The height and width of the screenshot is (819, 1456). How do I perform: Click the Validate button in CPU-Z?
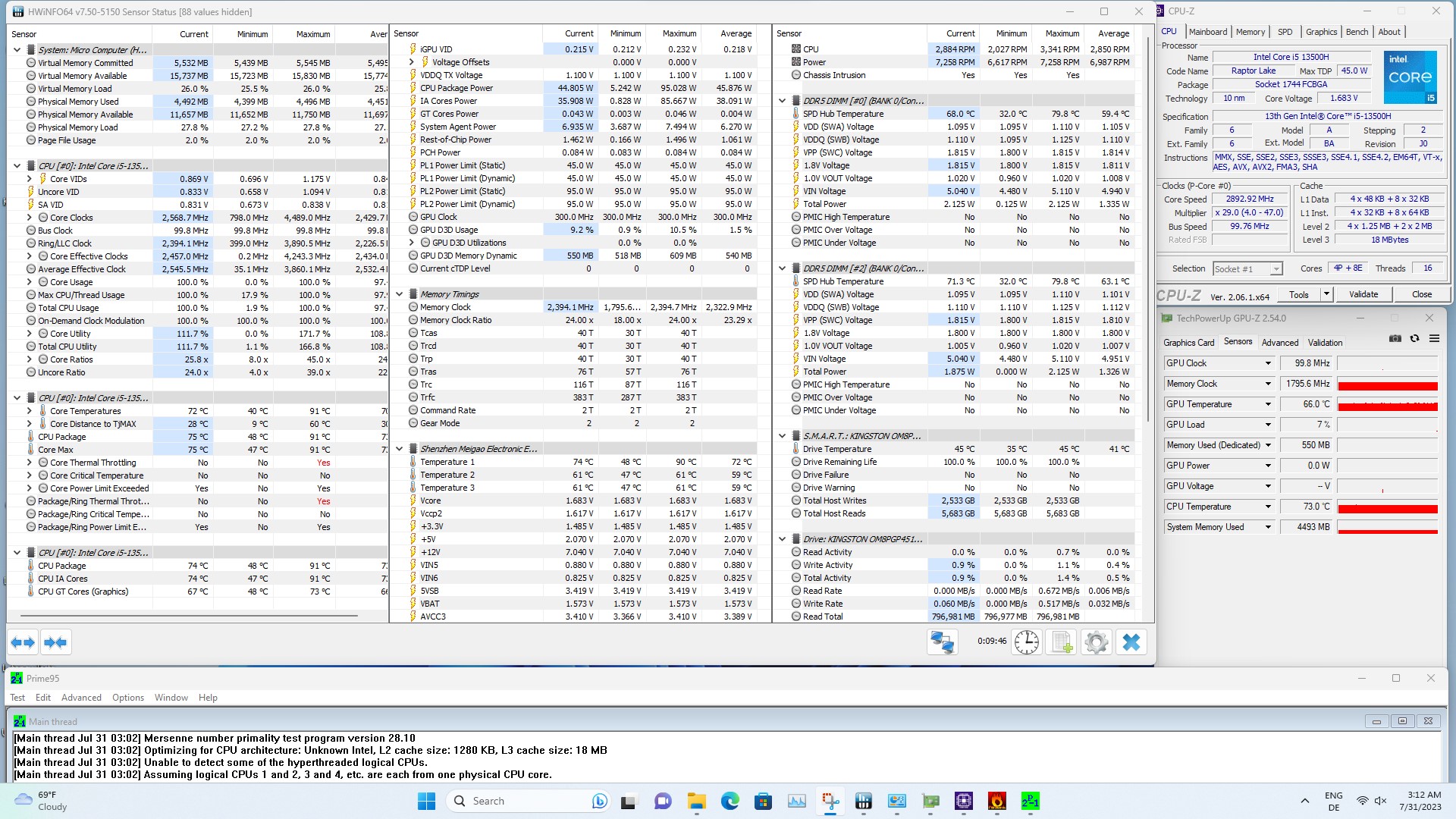coord(1363,294)
